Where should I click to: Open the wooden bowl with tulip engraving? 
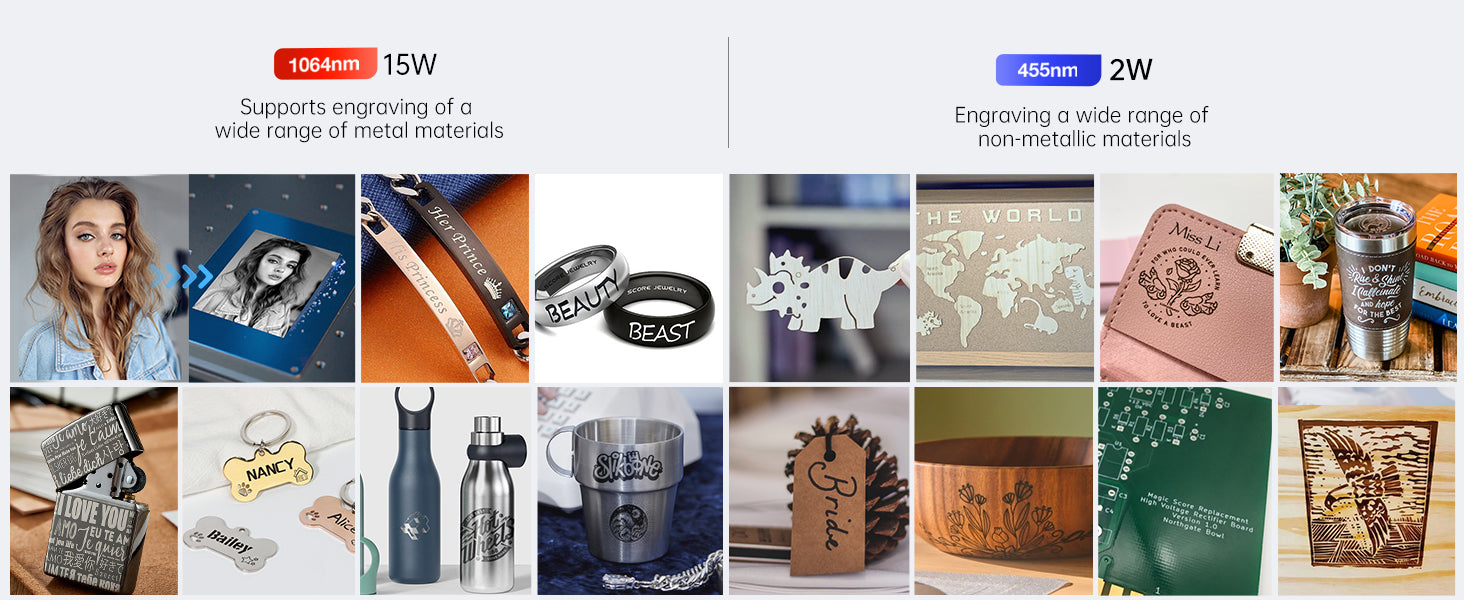coord(1005,491)
